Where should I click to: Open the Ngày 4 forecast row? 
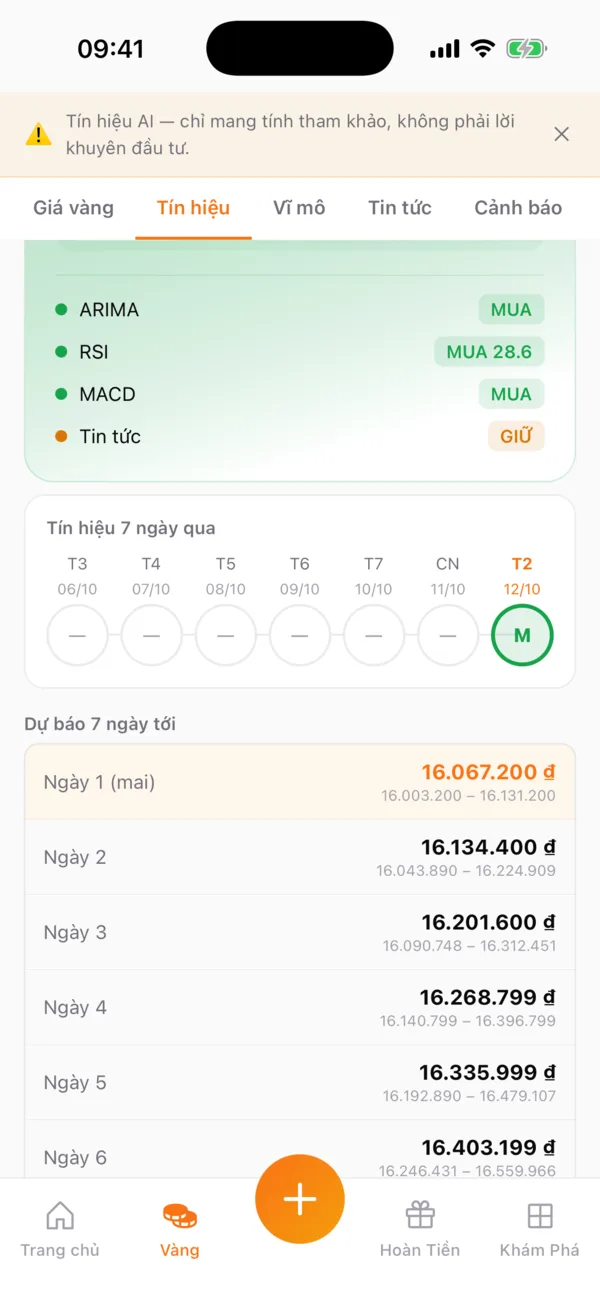coord(300,1007)
